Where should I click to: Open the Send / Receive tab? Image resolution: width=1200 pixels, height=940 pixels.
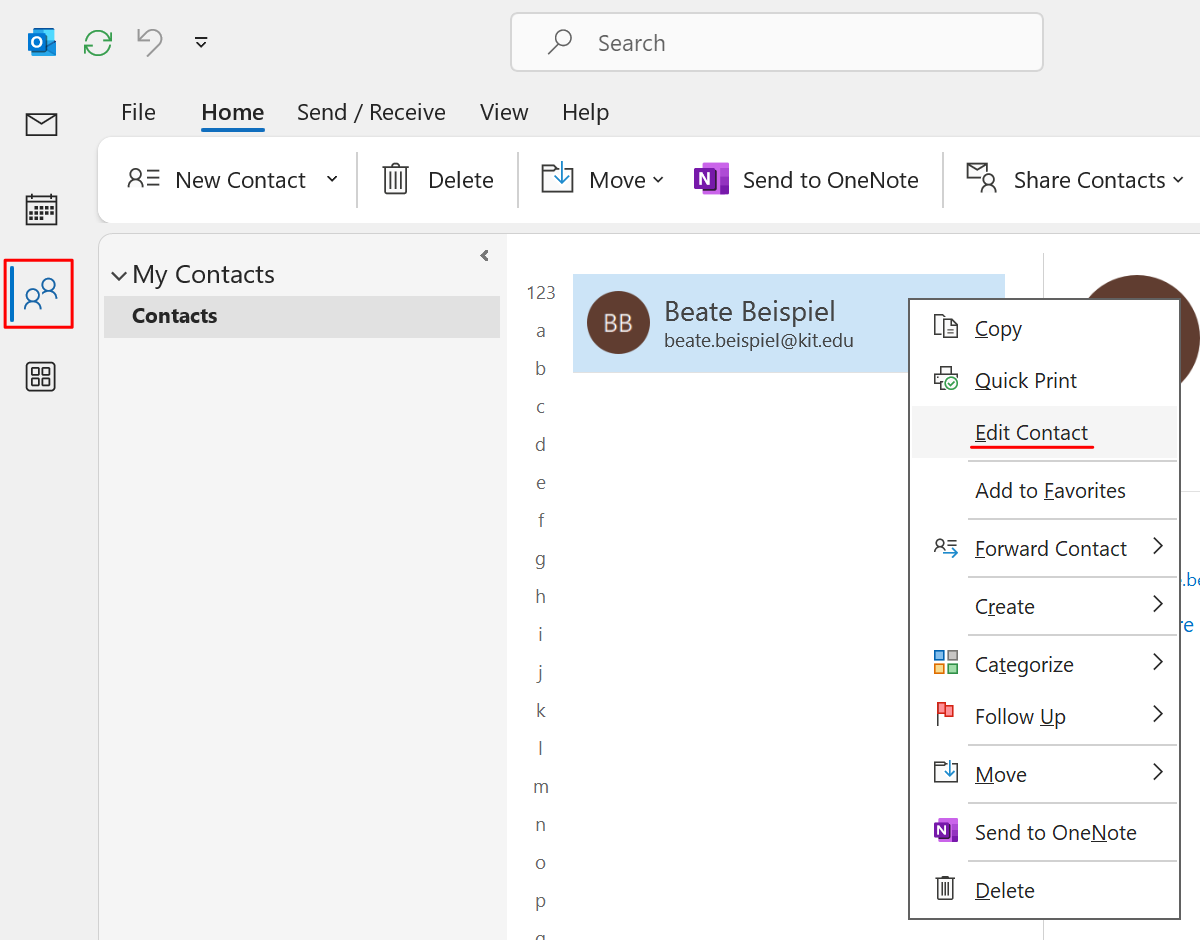(371, 112)
